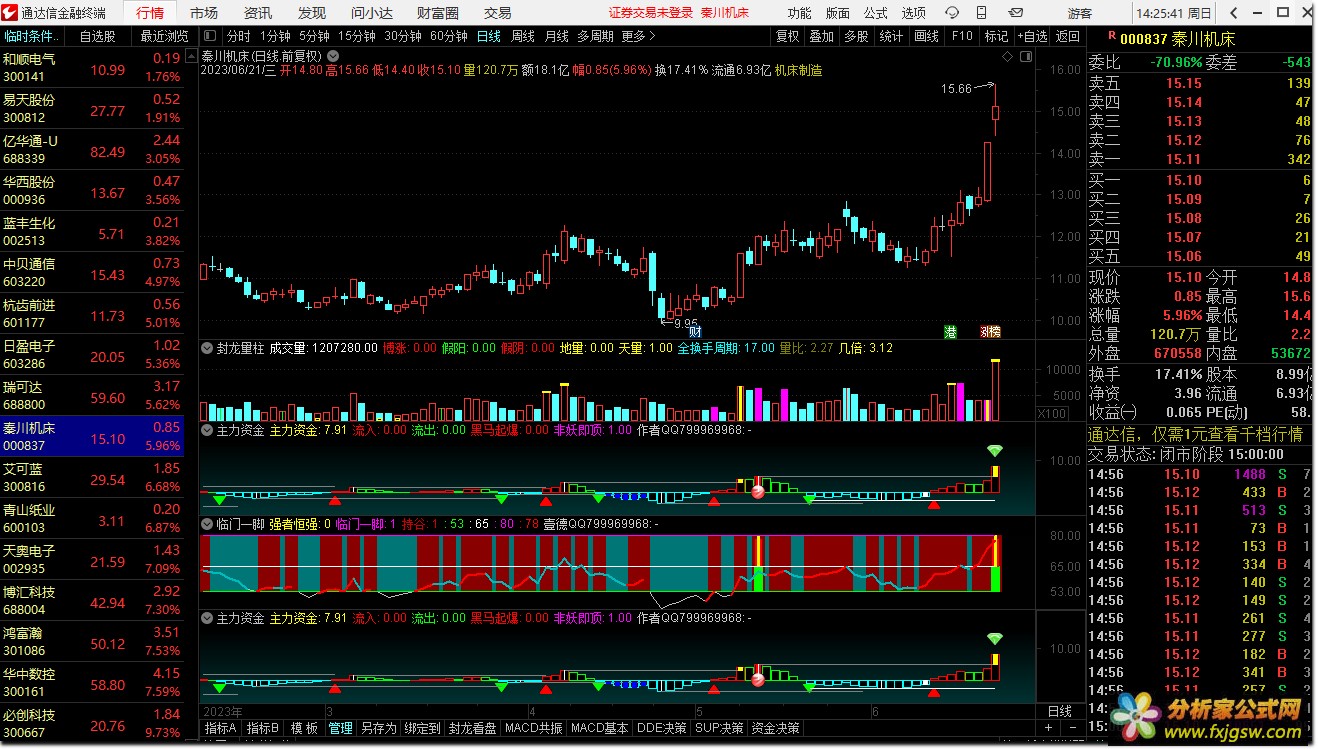Click the 秦川机床 stock name link in title bar
The image size is (1318, 749).
[x=725, y=13]
